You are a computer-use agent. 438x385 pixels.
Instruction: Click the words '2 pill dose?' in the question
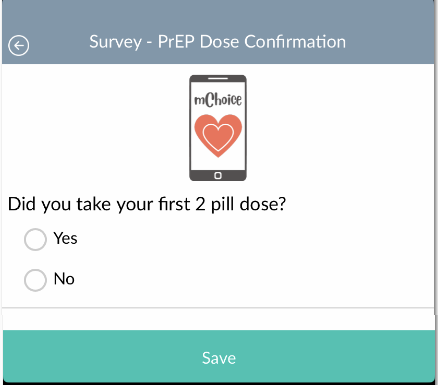point(241,204)
